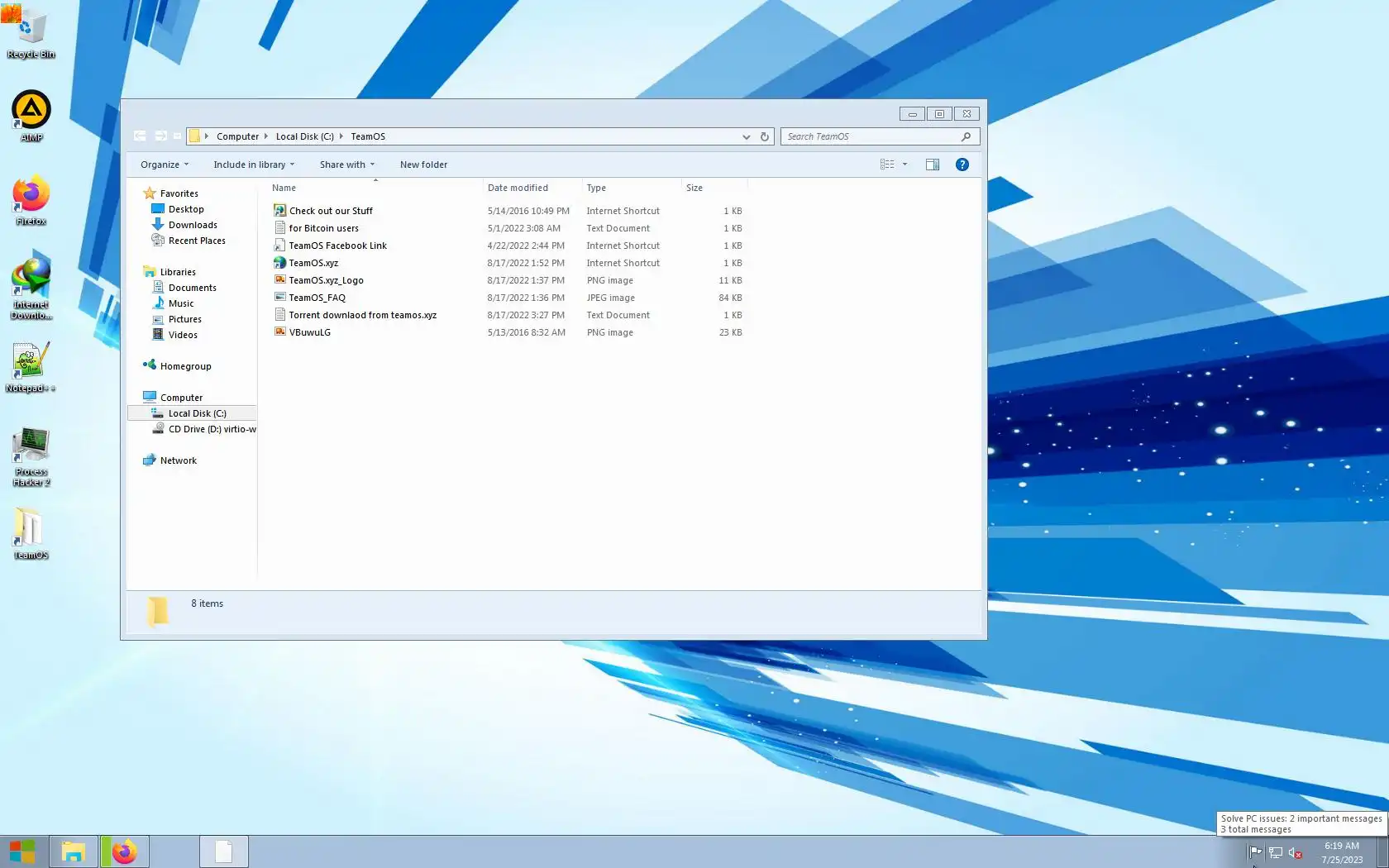1389x868 pixels.
Task: Refresh the TeamOS folder view
Action: coord(764,136)
